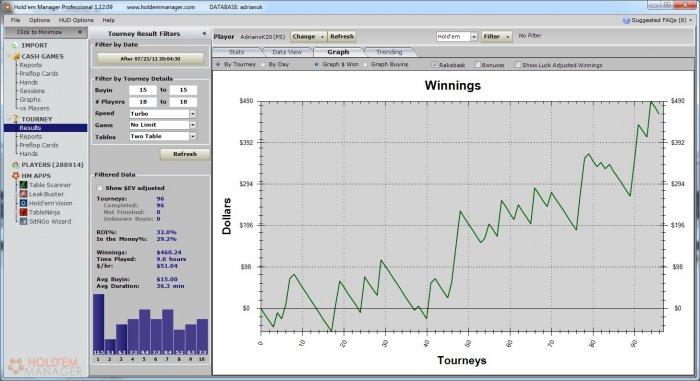The image size is (700, 381).
Task: Open the Hold'em Vision app icon
Action: pos(24,203)
